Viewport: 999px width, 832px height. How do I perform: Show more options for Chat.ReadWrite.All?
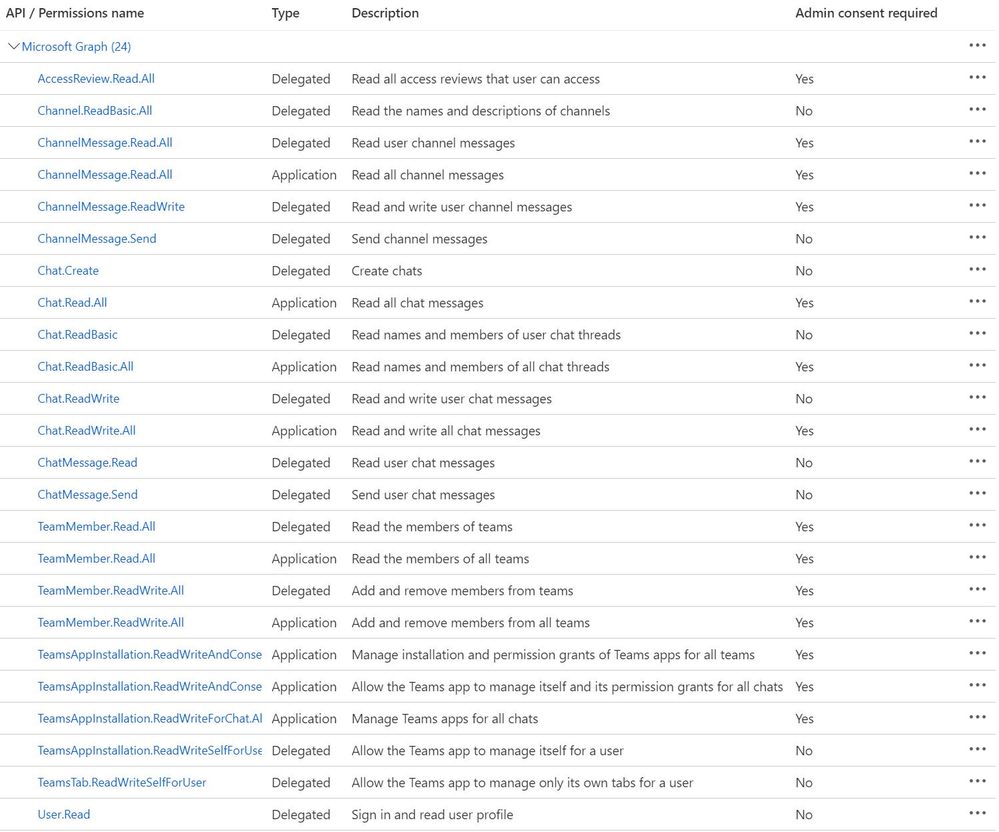[x=977, y=430]
